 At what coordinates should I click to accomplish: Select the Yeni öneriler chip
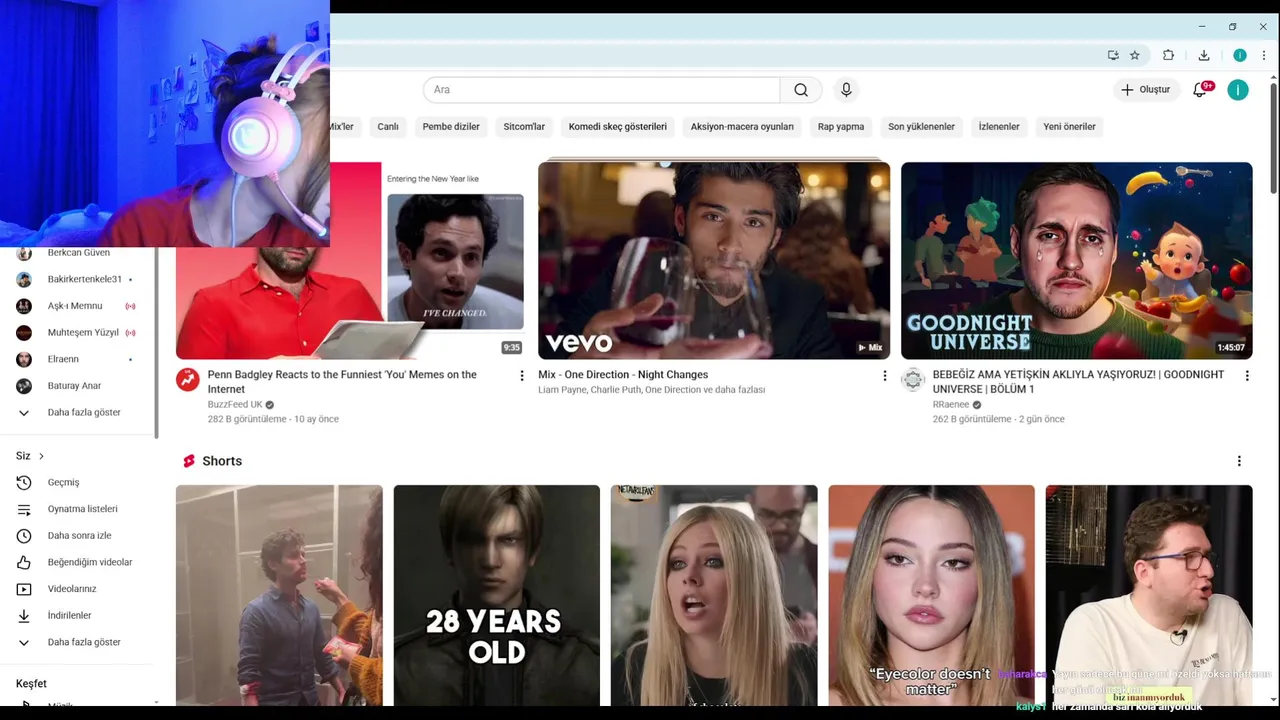[1069, 127]
